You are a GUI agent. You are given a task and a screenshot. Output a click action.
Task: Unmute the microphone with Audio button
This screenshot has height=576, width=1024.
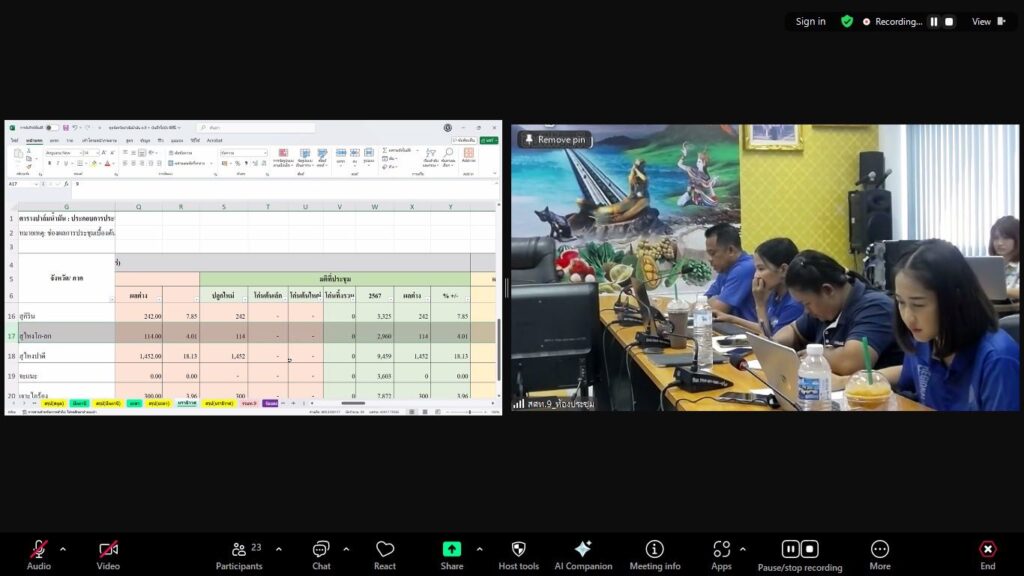[39, 550]
